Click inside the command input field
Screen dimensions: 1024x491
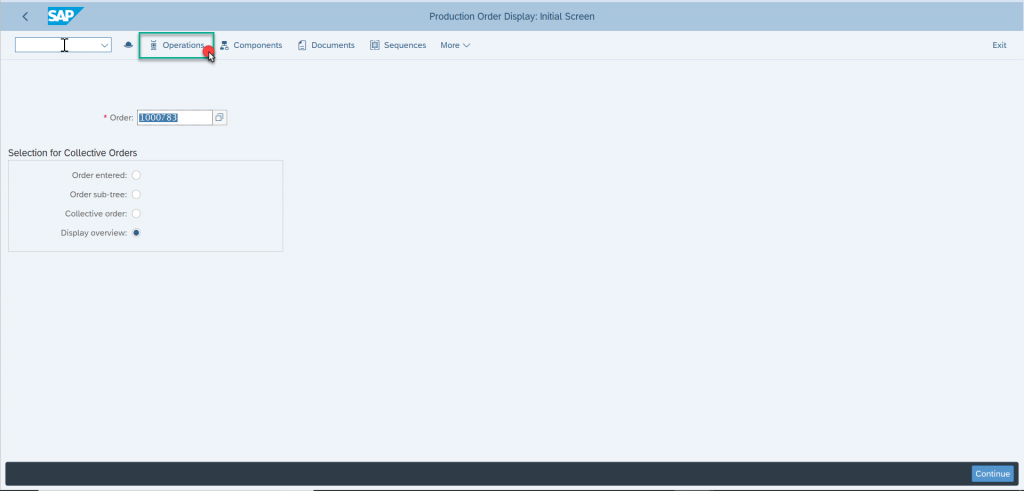pos(57,45)
